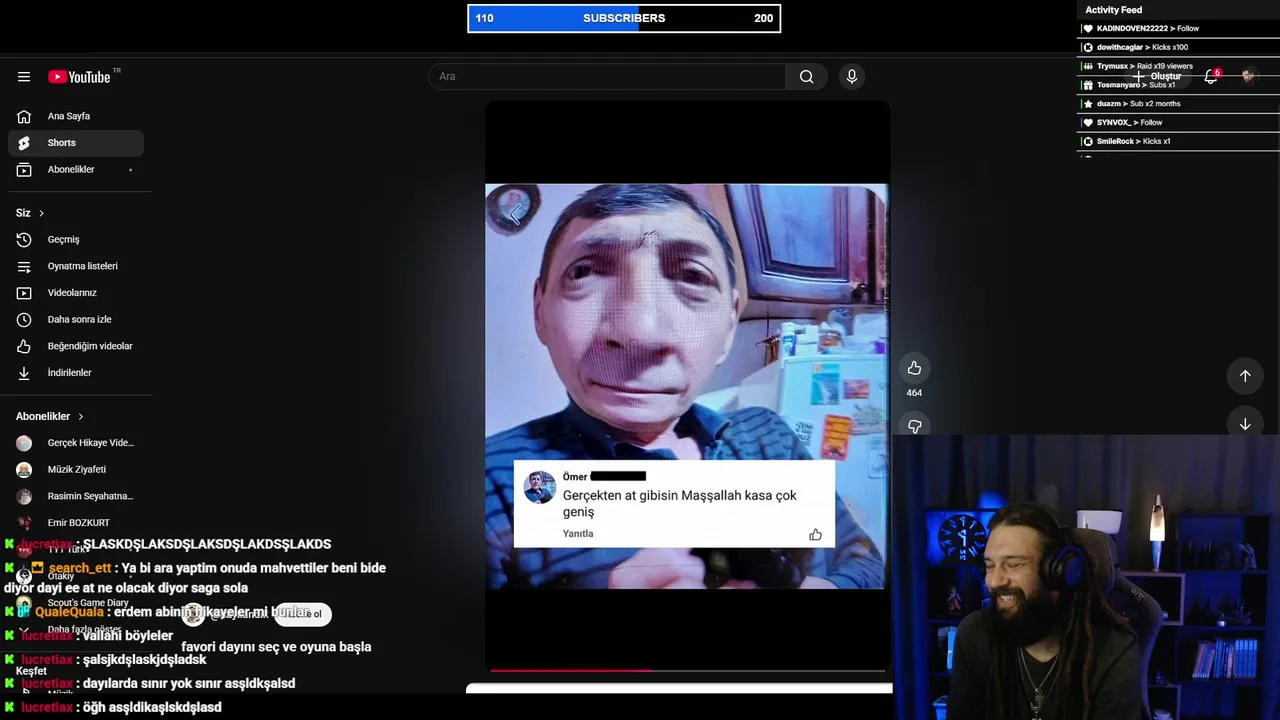Open Videolarınız page
This screenshot has width=1280, height=720.
pyautogui.click(x=76, y=293)
